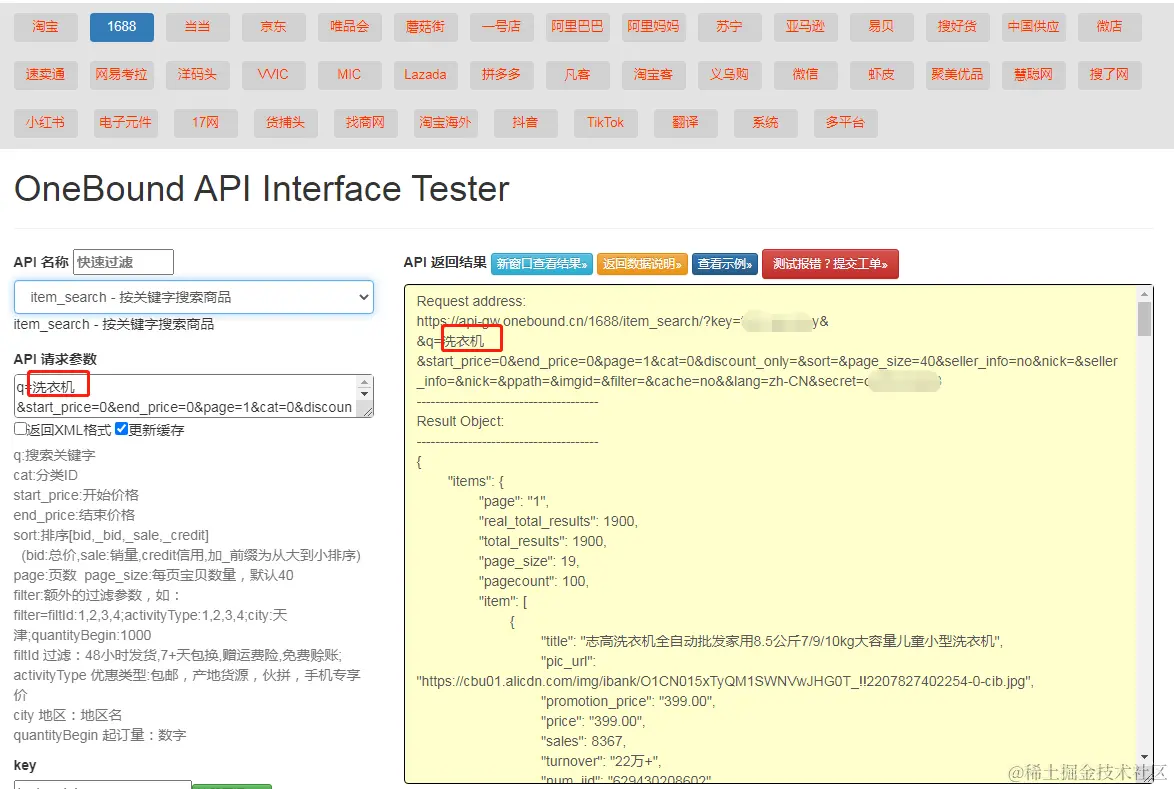Viewport: 1174px width, 789px height.
Task: Switch to the 唯品会 tab
Action: click(x=350, y=27)
